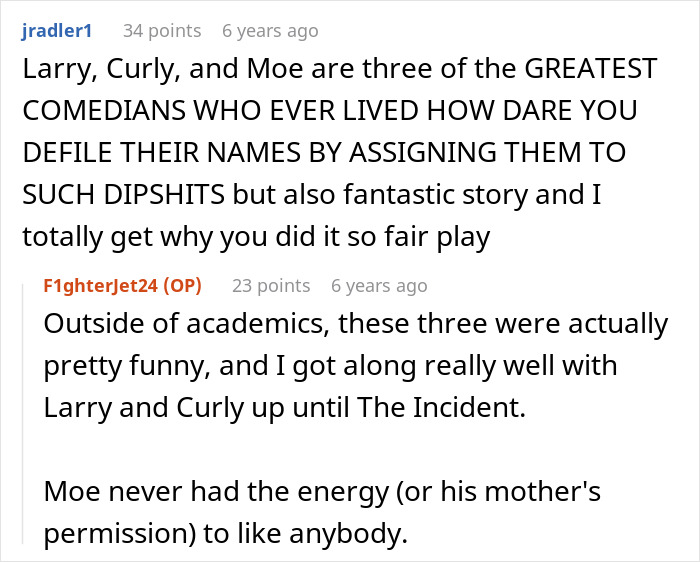
Task: Click the 23 points score label
Action: [271, 286]
